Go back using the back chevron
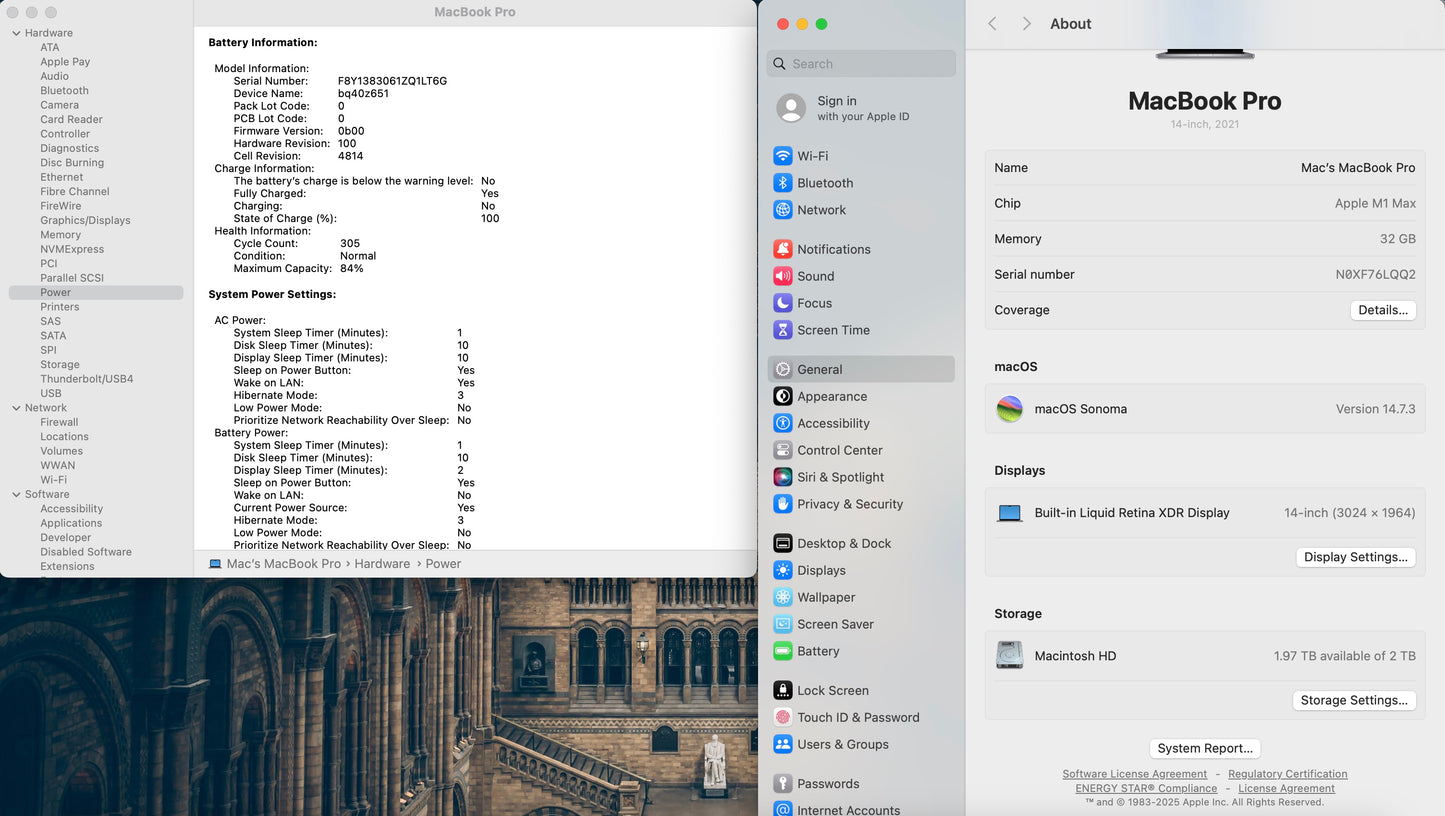This screenshot has width=1445, height=816. [992, 24]
